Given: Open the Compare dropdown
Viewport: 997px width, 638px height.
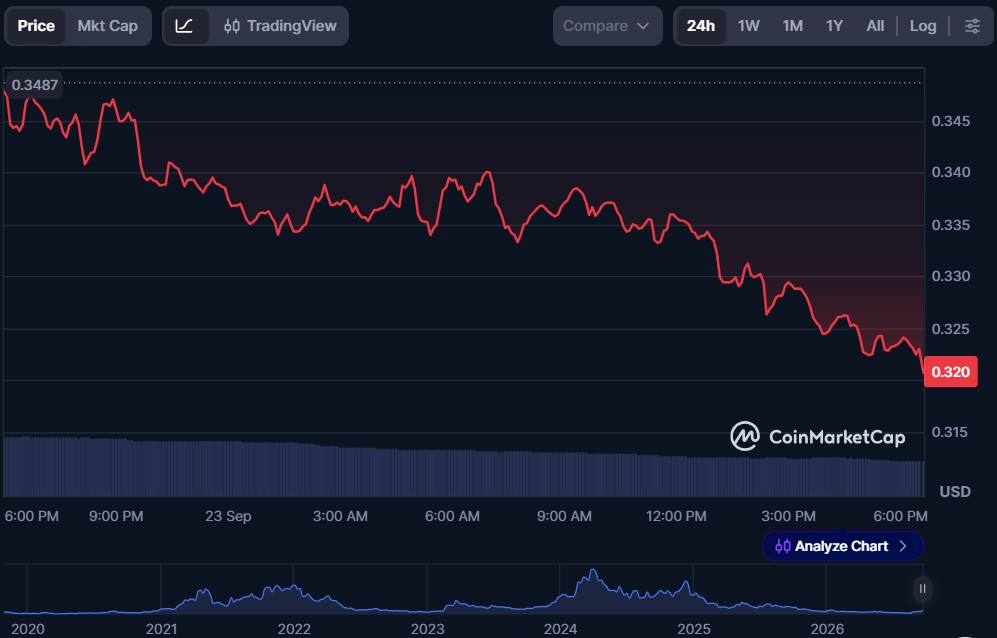Looking at the screenshot, I should [x=607, y=26].
